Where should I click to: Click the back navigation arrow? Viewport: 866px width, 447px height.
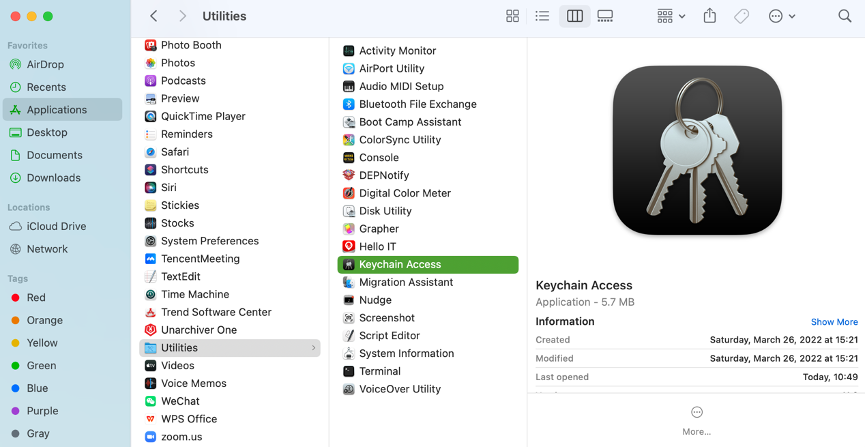pyautogui.click(x=153, y=16)
